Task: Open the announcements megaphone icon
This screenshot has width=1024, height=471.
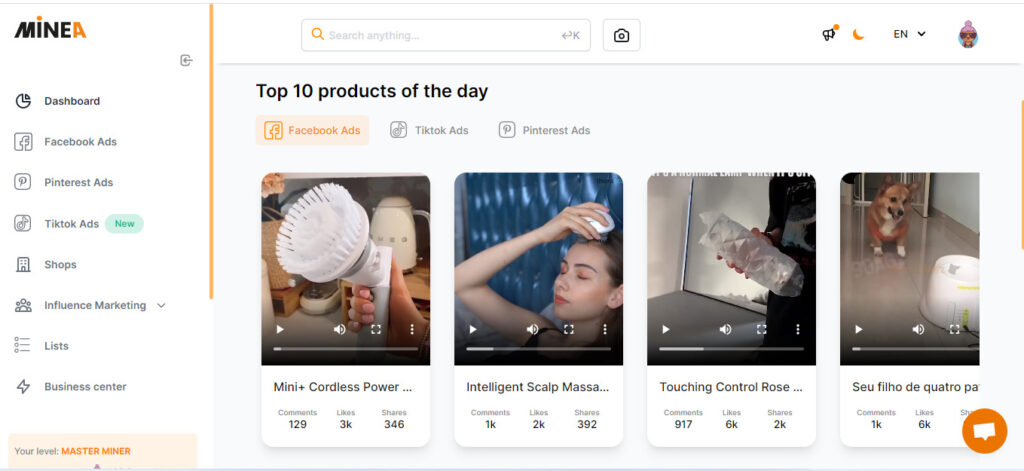Action: [828, 34]
